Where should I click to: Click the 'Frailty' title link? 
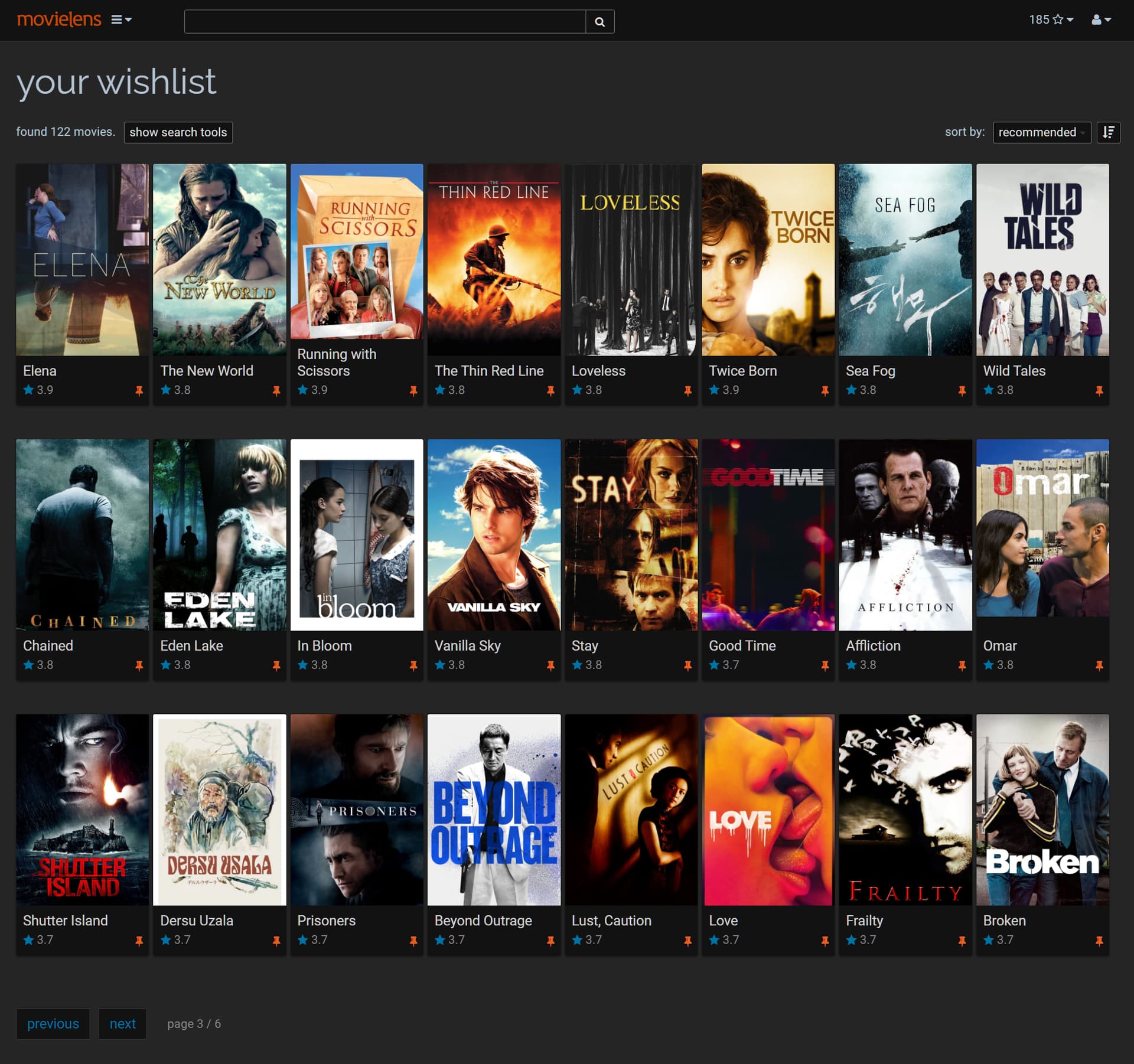[865, 921]
